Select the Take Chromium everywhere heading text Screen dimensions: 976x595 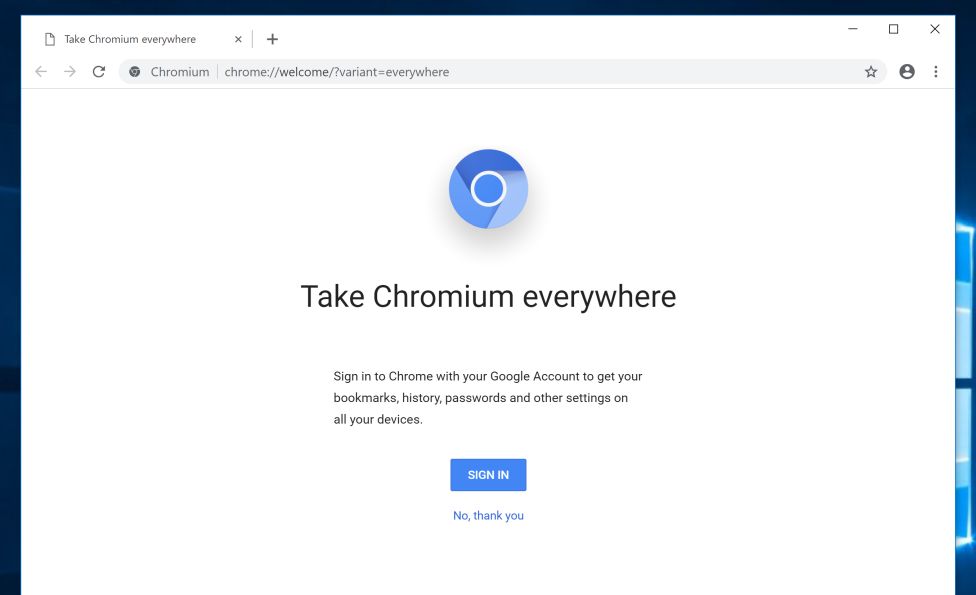pyautogui.click(x=488, y=296)
